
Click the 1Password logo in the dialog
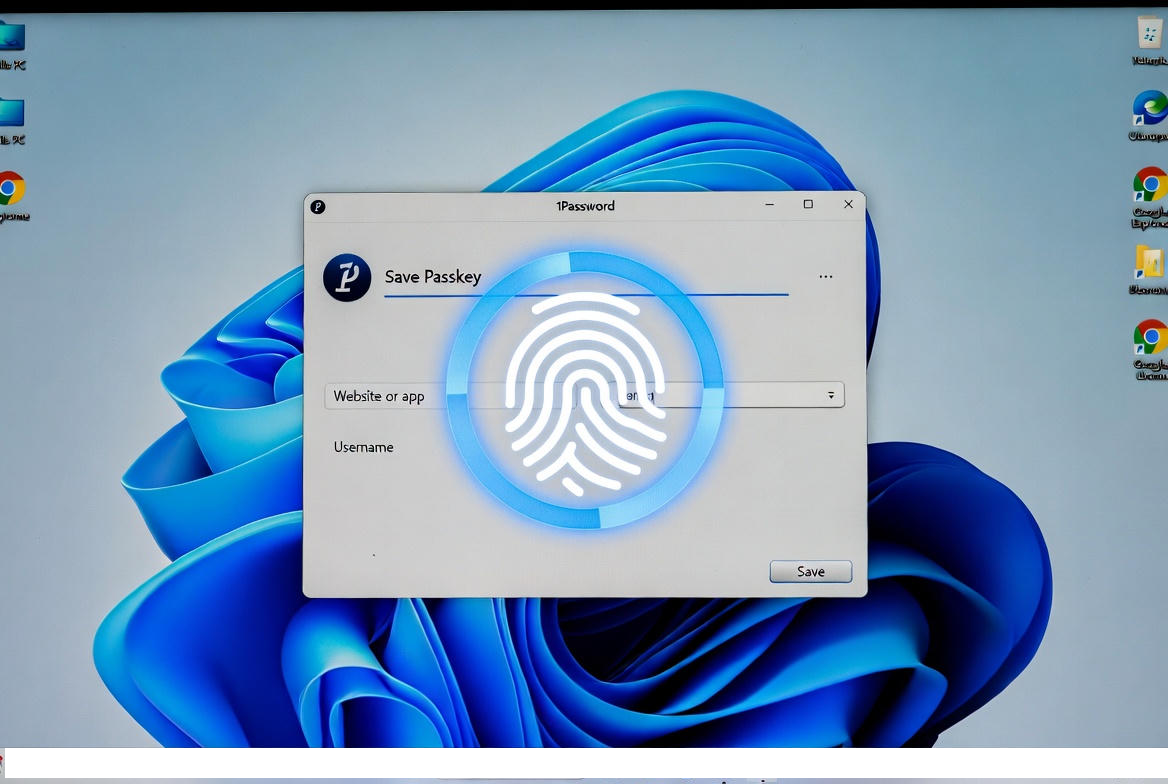pyautogui.click(x=345, y=276)
